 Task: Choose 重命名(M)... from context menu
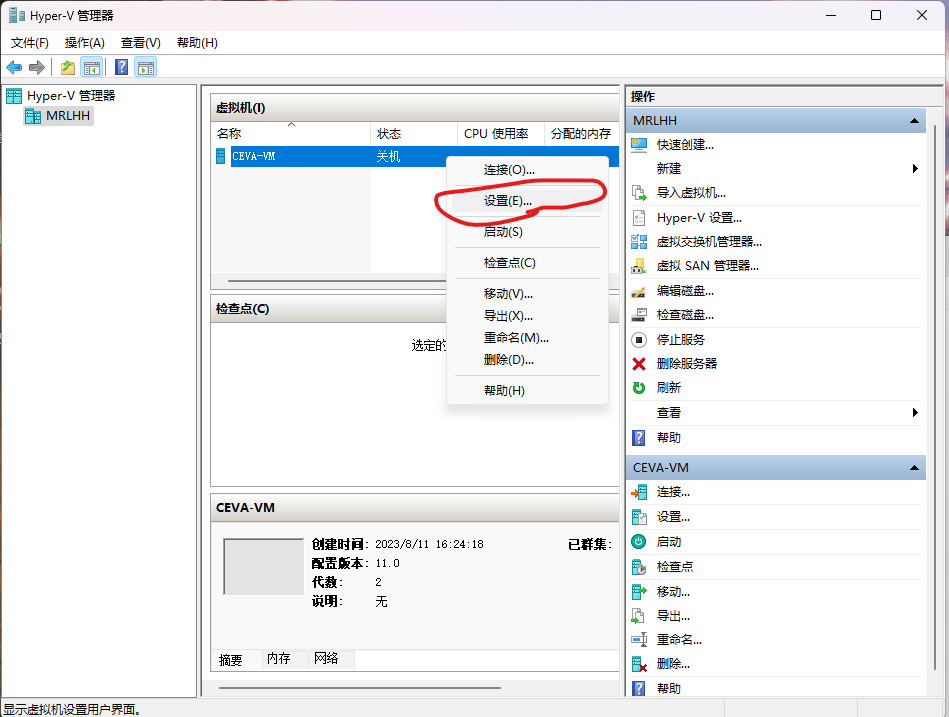pos(527,338)
